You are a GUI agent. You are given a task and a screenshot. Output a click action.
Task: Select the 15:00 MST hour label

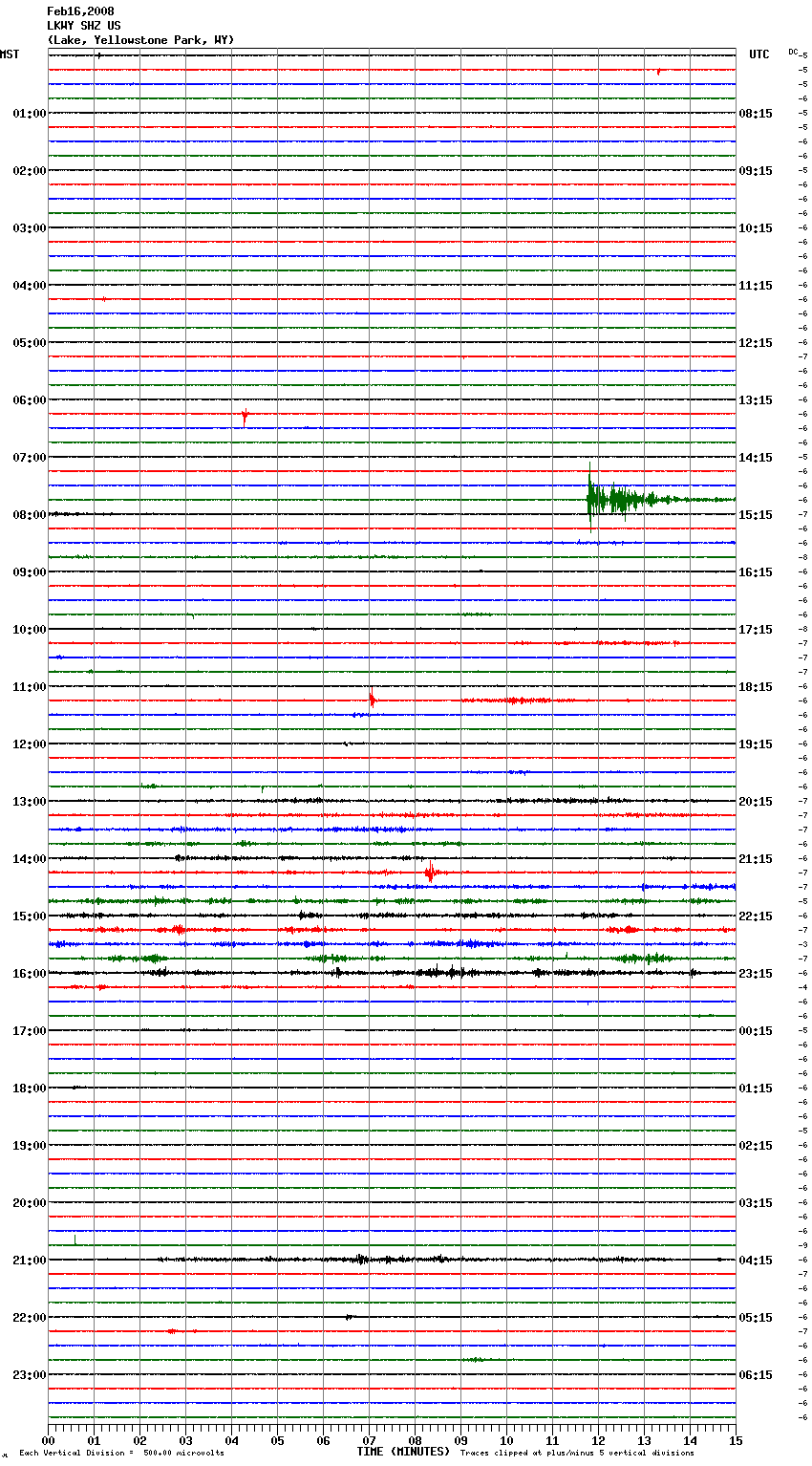pos(29,916)
